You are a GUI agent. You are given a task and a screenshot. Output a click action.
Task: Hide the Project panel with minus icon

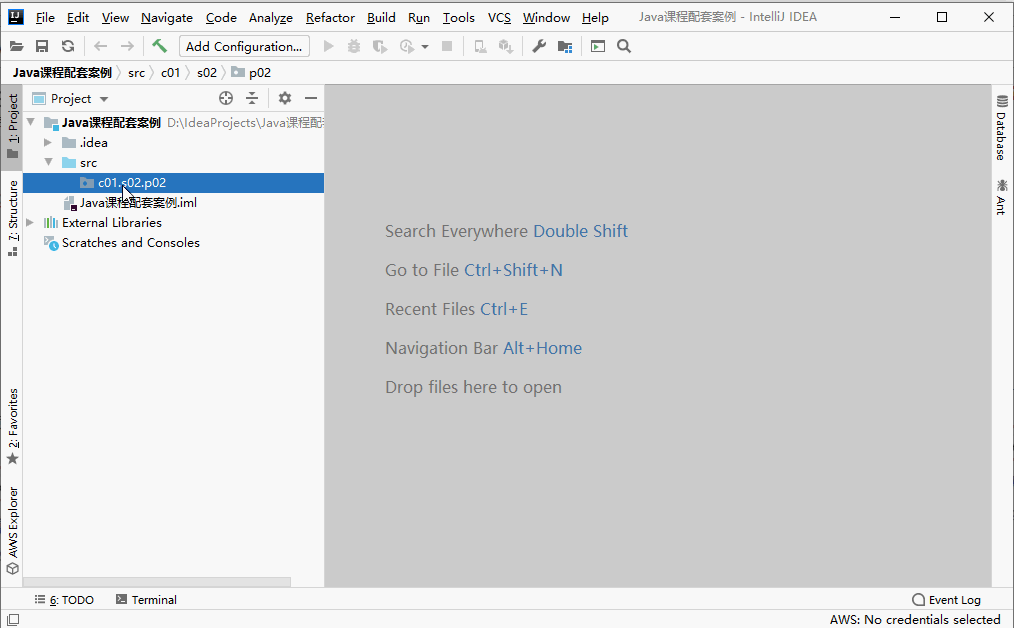point(311,98)
